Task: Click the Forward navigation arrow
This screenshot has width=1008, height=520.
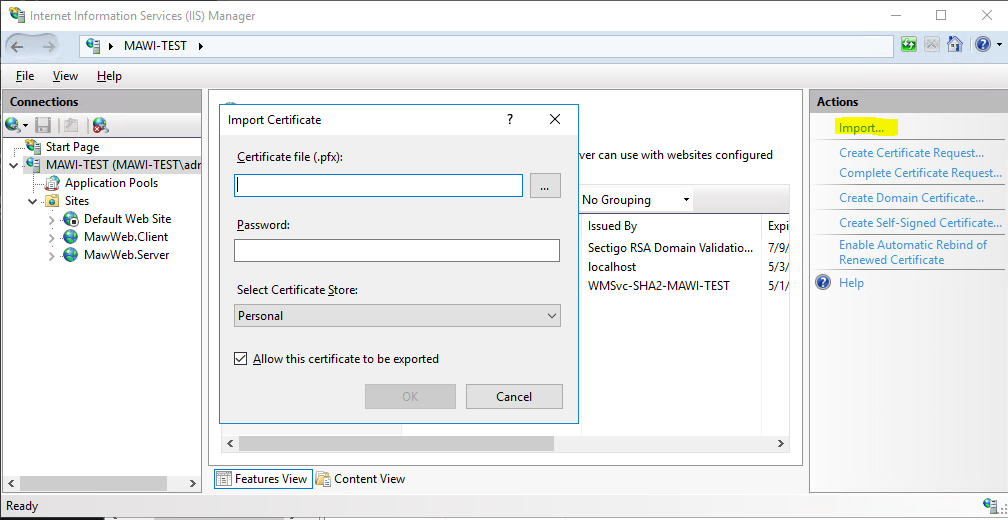Action: (x=48, y=46)
